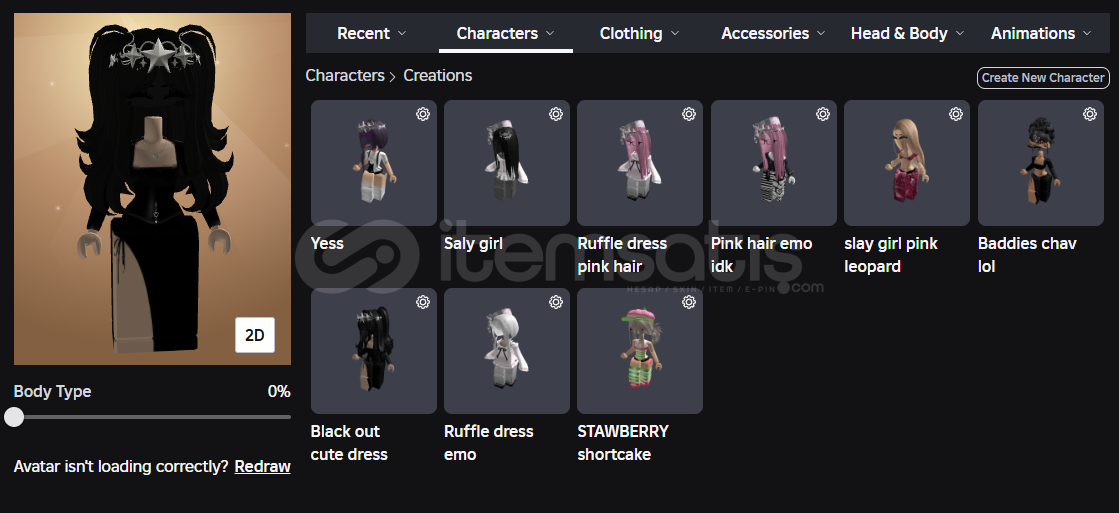
Task: Open gear icon on Baddies chav lol
Action: point(1090,114)
